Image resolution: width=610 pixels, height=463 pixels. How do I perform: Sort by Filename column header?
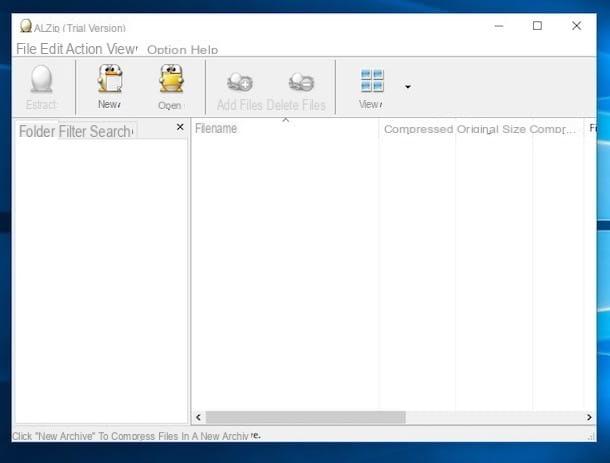pos(285,128)
